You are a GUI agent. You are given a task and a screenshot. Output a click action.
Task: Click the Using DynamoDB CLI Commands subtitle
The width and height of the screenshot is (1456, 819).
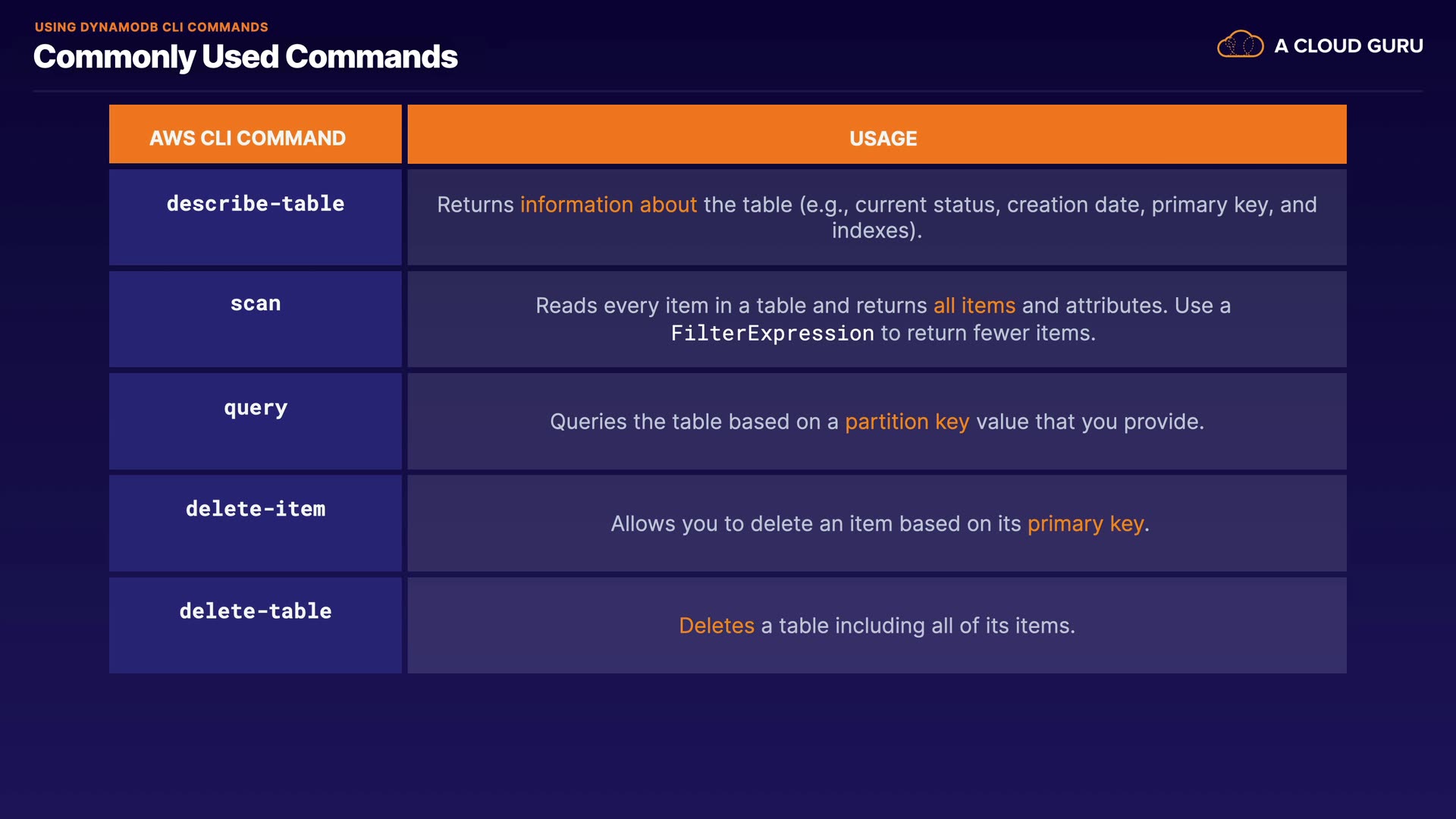click(151, 27)
